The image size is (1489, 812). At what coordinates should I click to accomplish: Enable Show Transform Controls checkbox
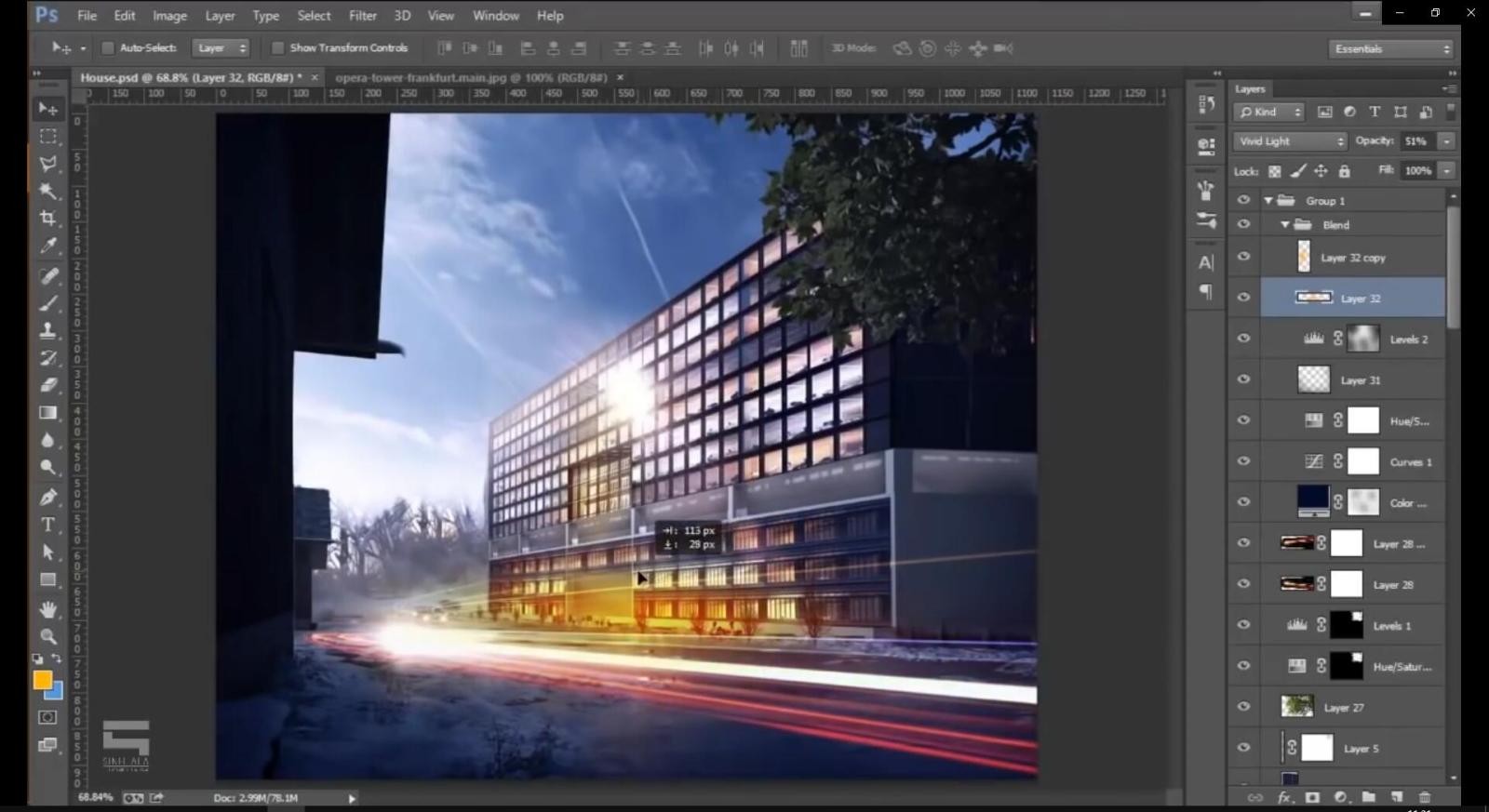[x=277, y=48]
